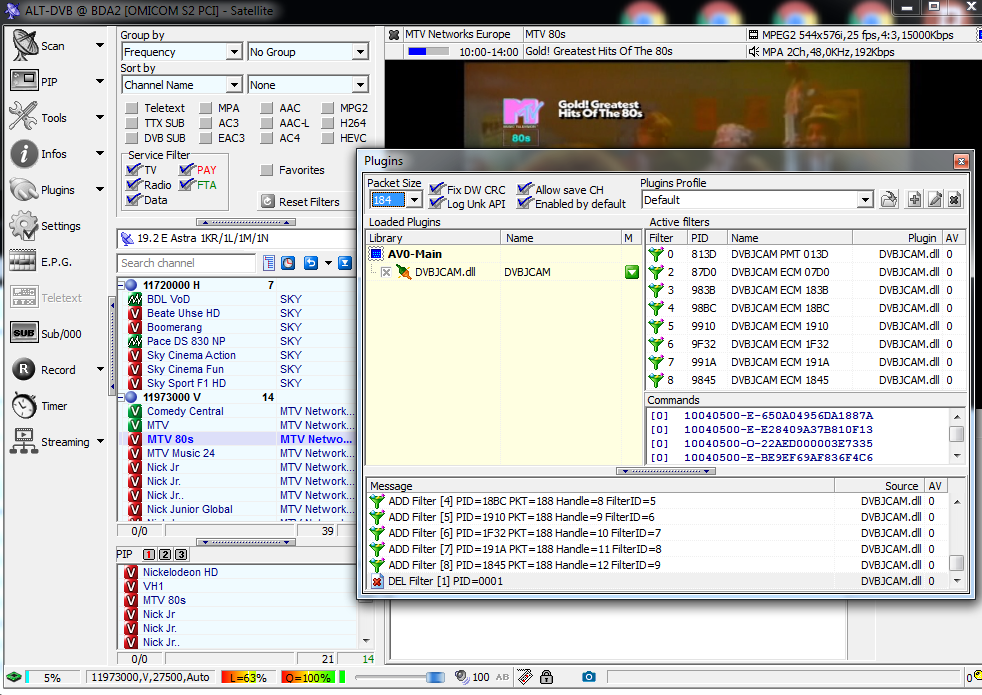982x695 pixels.
Task: Click the PIP screen icon in sidebar
Action: [x=24, y=81]
